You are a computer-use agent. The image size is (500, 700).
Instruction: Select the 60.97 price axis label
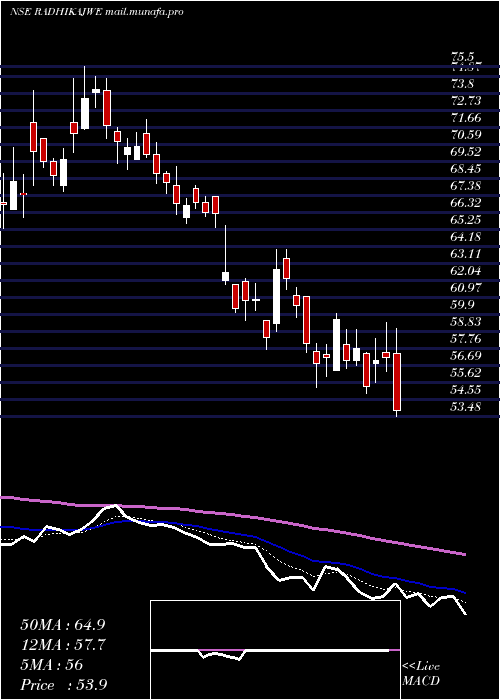[x=466, y=288]
